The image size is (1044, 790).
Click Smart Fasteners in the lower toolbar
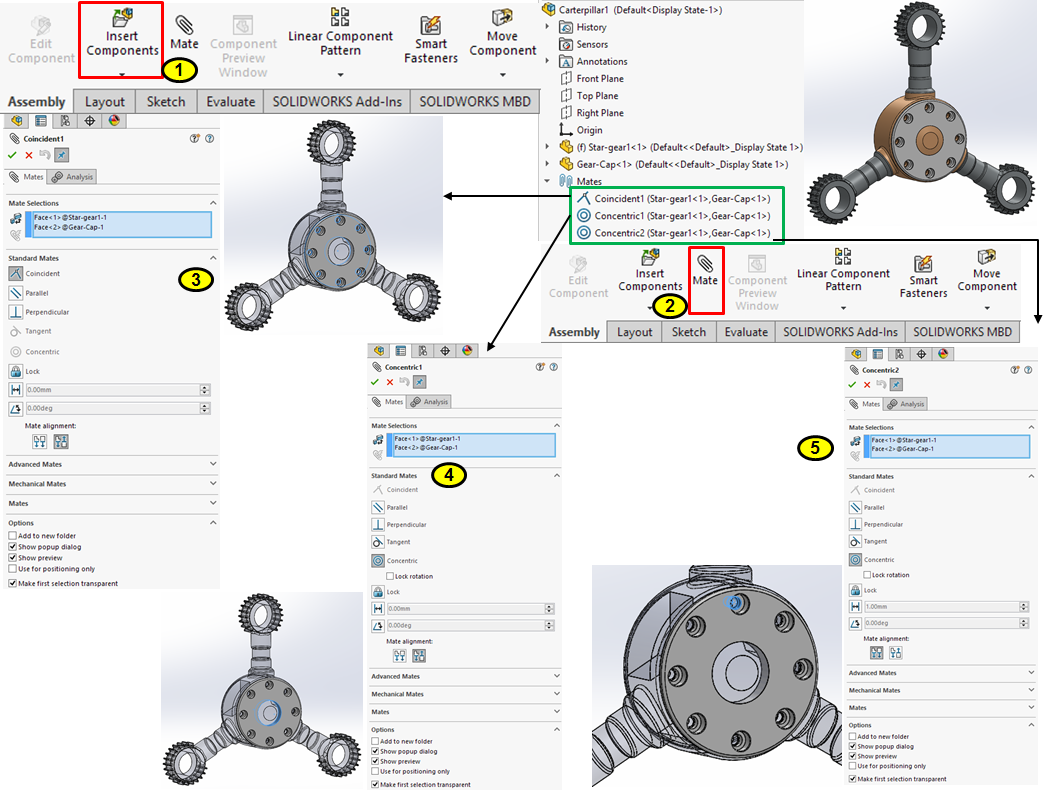coord(923,277)
